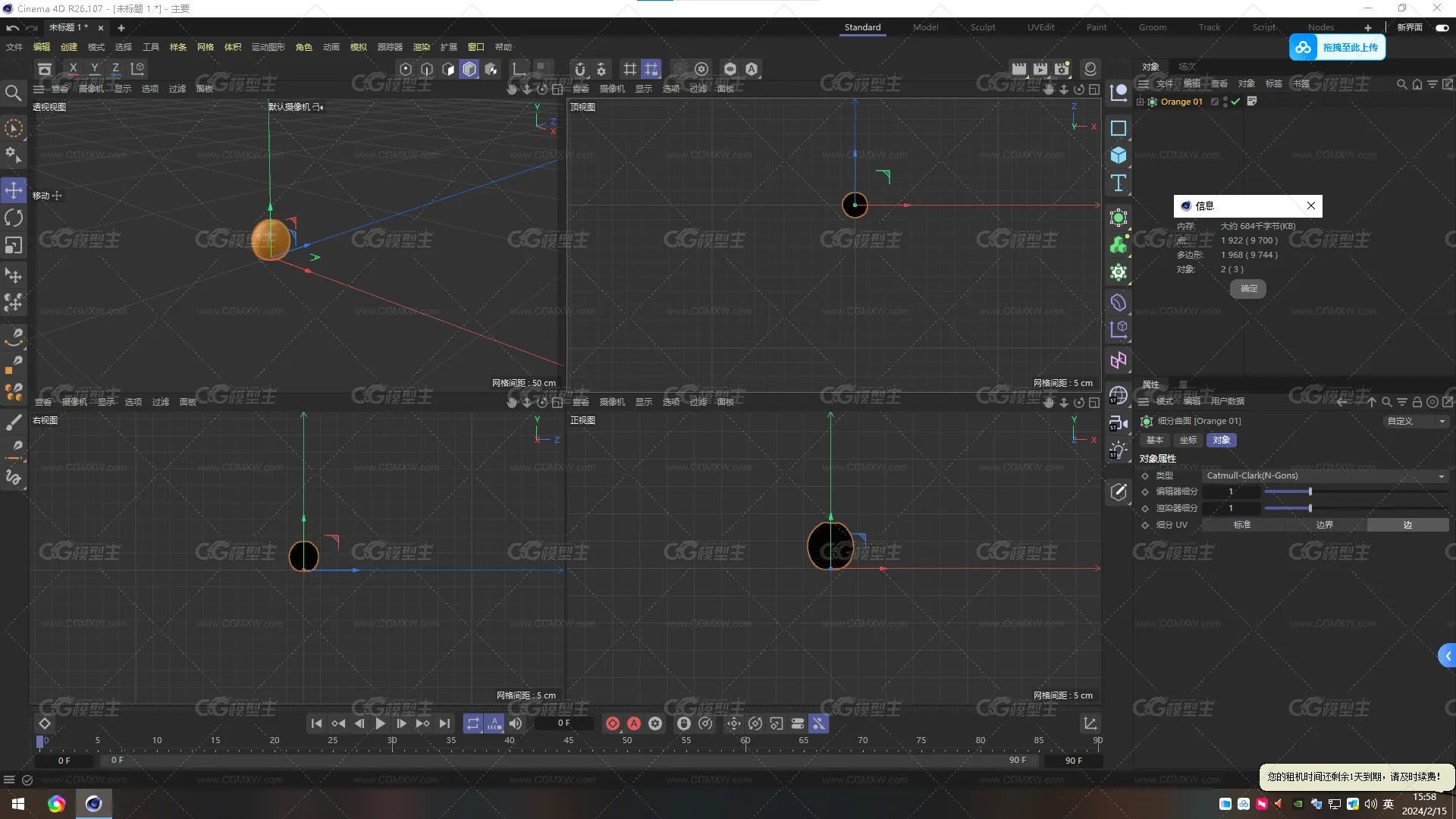The width and height of the screenshot is (1456, 819).
Task: Toggle Y axis lock
Action: point(94,69)
